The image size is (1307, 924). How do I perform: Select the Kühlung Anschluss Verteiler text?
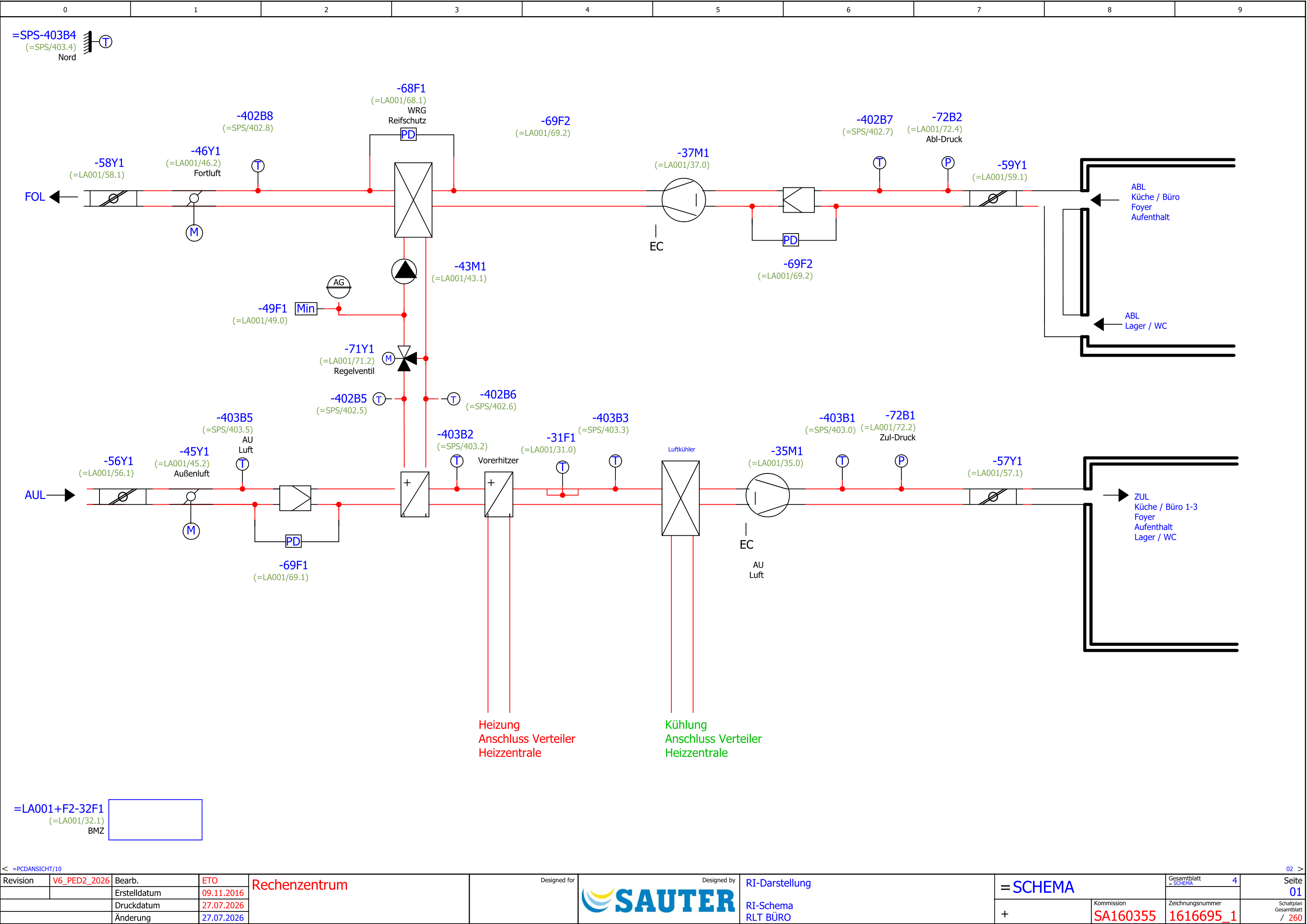[x=713, y=739]
